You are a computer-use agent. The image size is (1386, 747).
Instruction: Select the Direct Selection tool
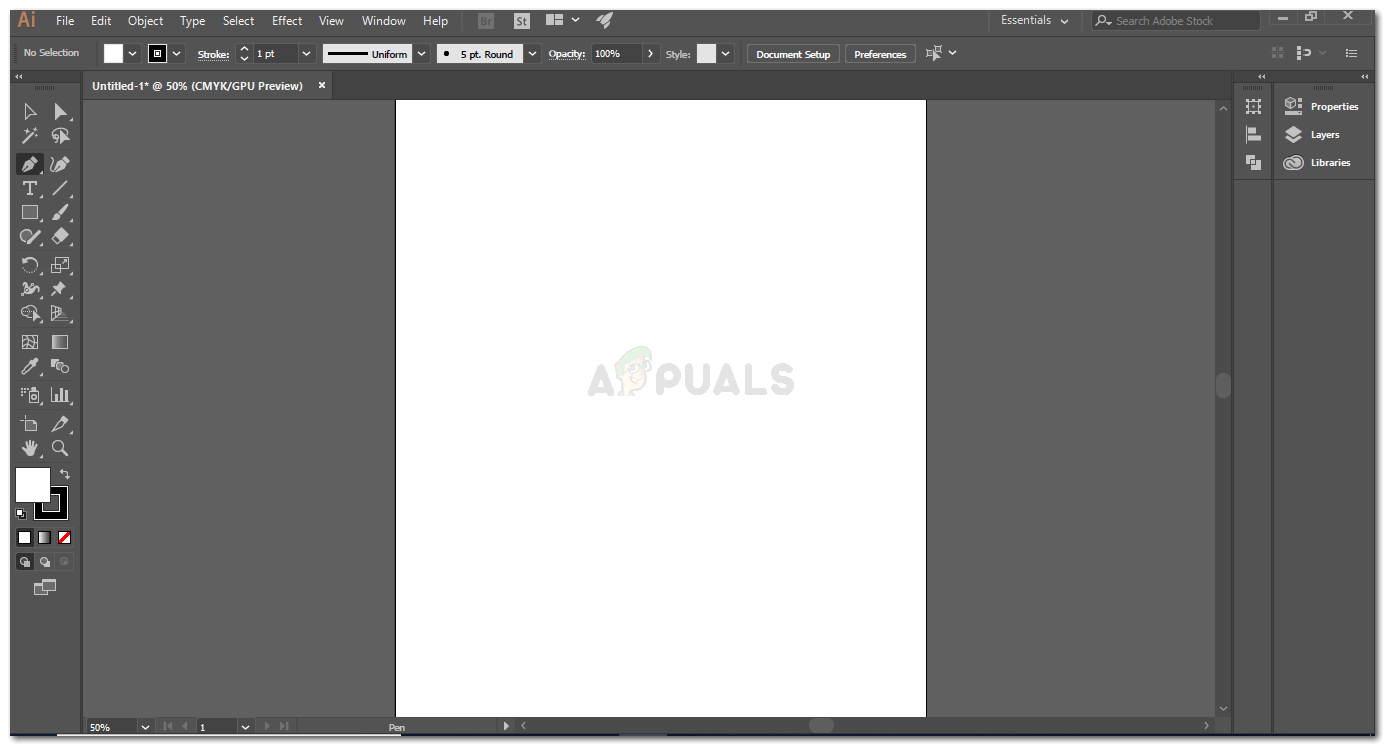(60, 112)
